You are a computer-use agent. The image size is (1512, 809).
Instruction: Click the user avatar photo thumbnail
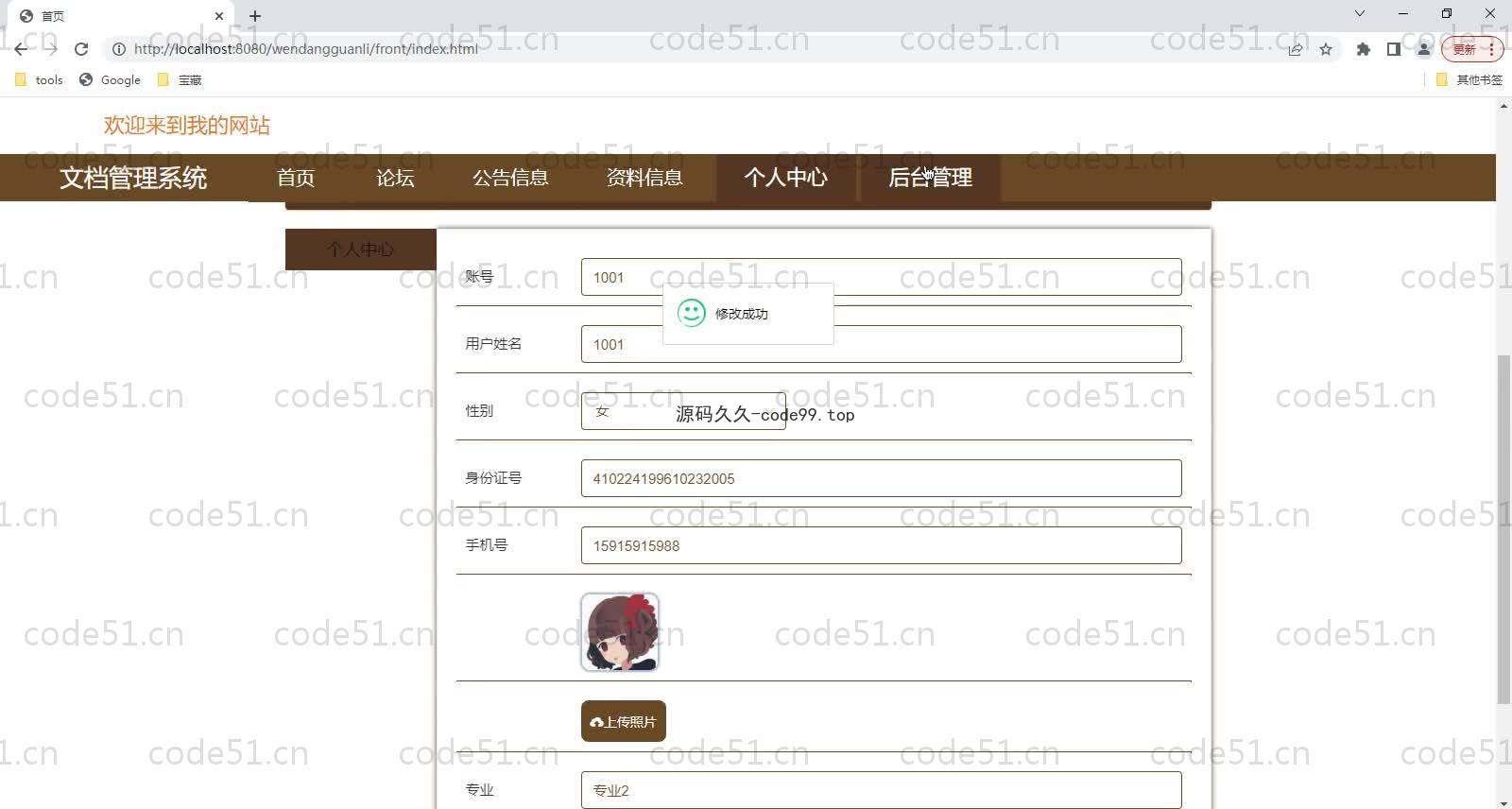619,632
